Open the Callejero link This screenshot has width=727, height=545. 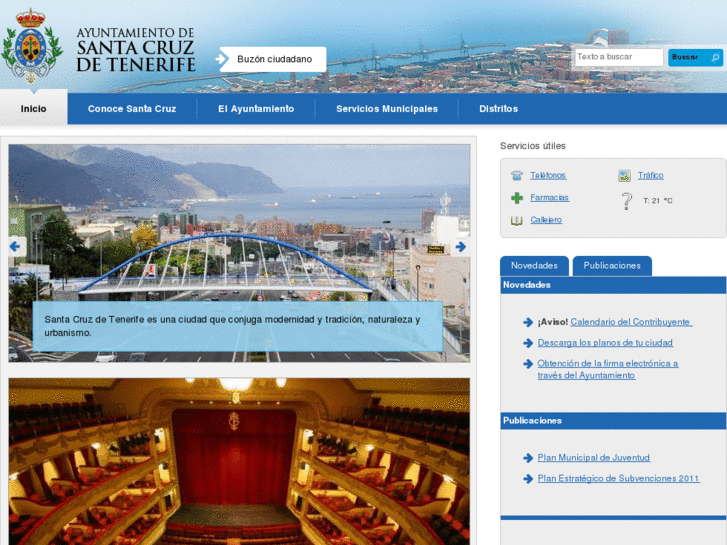546,220
